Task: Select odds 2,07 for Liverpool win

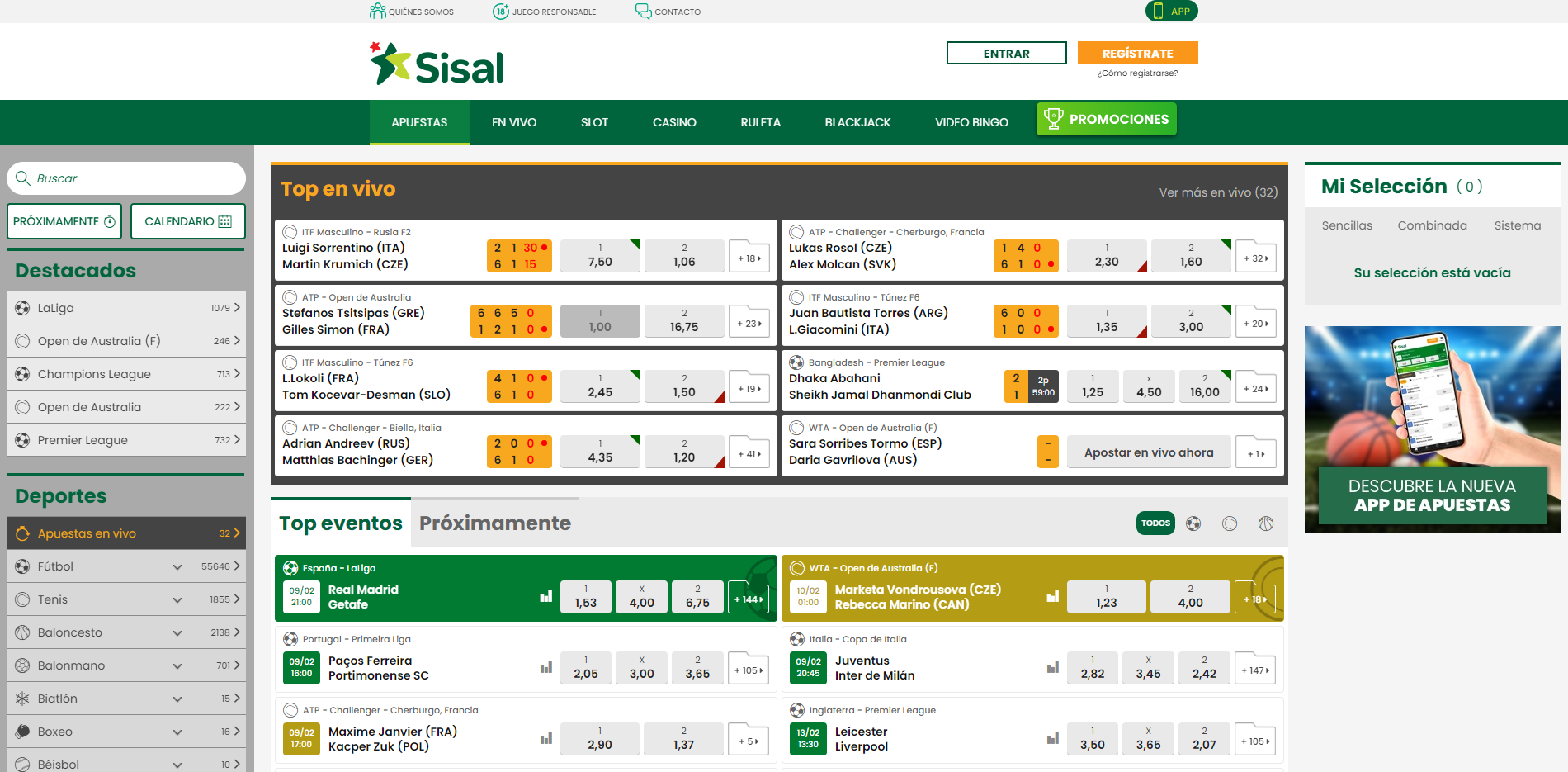Action: [x=1204, y=739]
